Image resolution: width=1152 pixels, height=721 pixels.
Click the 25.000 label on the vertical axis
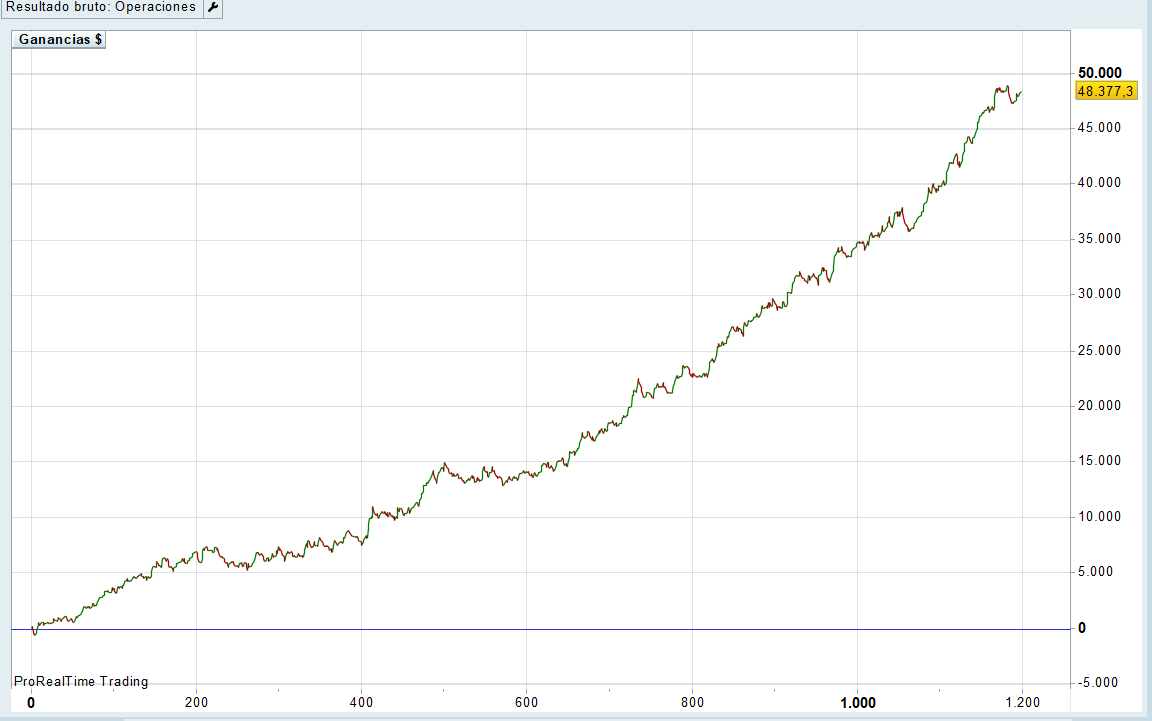[1099, 350]
